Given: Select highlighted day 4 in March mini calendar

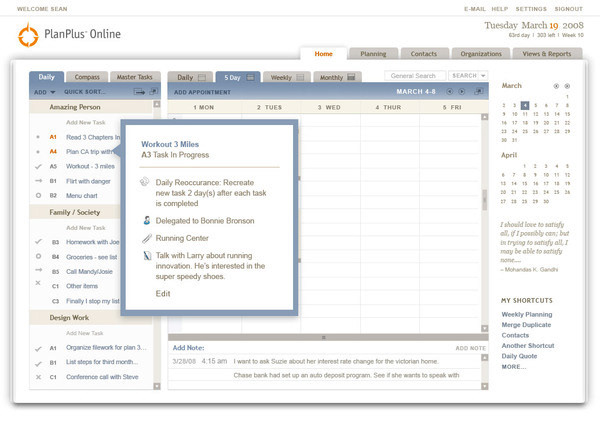Looking at the screenshot, I should 525,105.
